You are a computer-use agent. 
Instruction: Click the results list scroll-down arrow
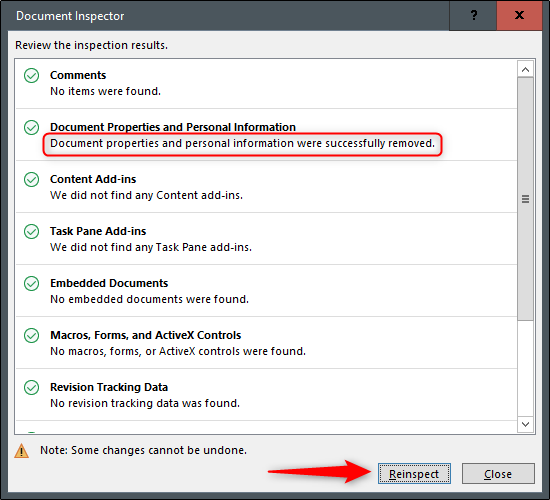(x=525, y=424)
